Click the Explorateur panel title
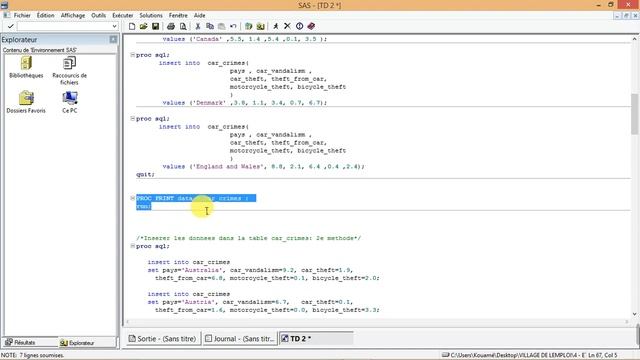Viewport: 640px width, 360px height. (19, 40)
